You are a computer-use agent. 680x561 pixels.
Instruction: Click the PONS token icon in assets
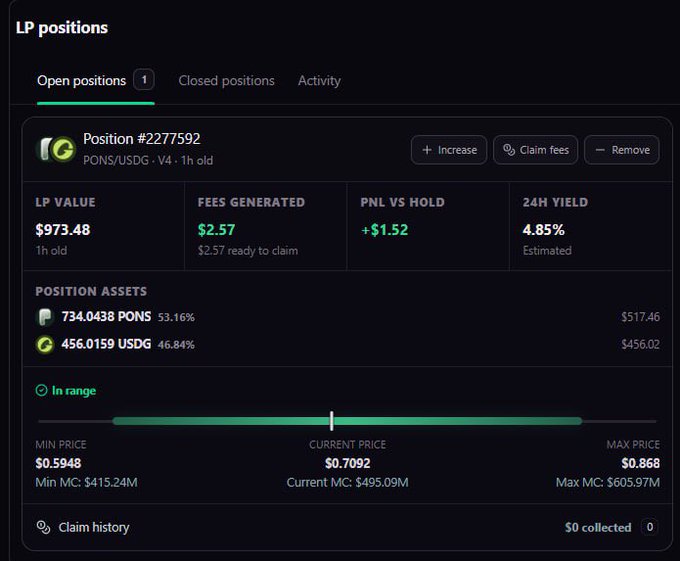45,317
